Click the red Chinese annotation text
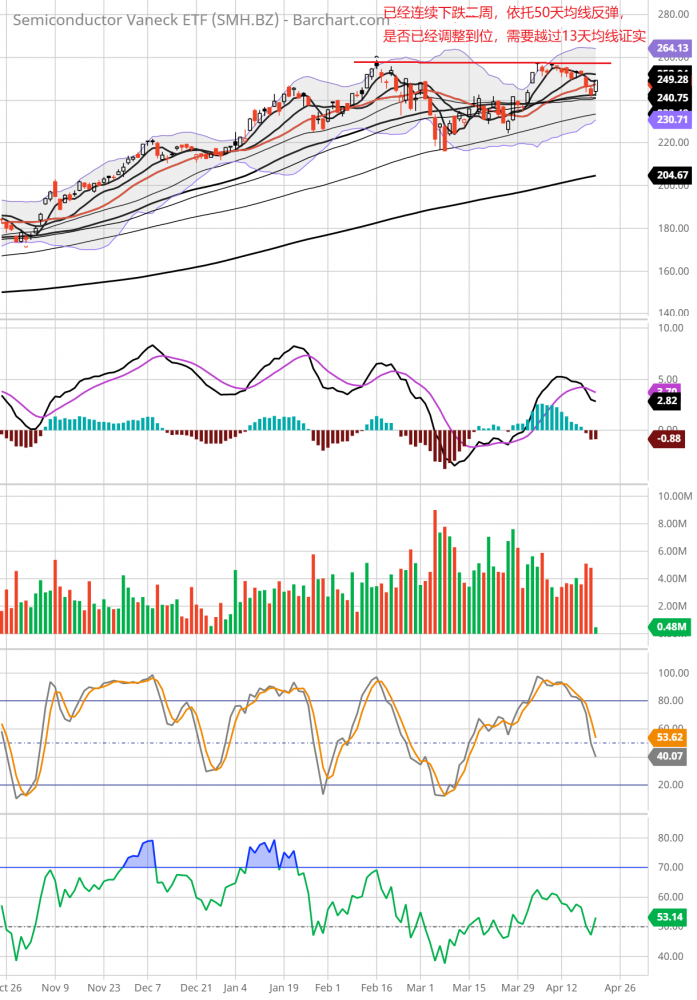 click(510, 27)
